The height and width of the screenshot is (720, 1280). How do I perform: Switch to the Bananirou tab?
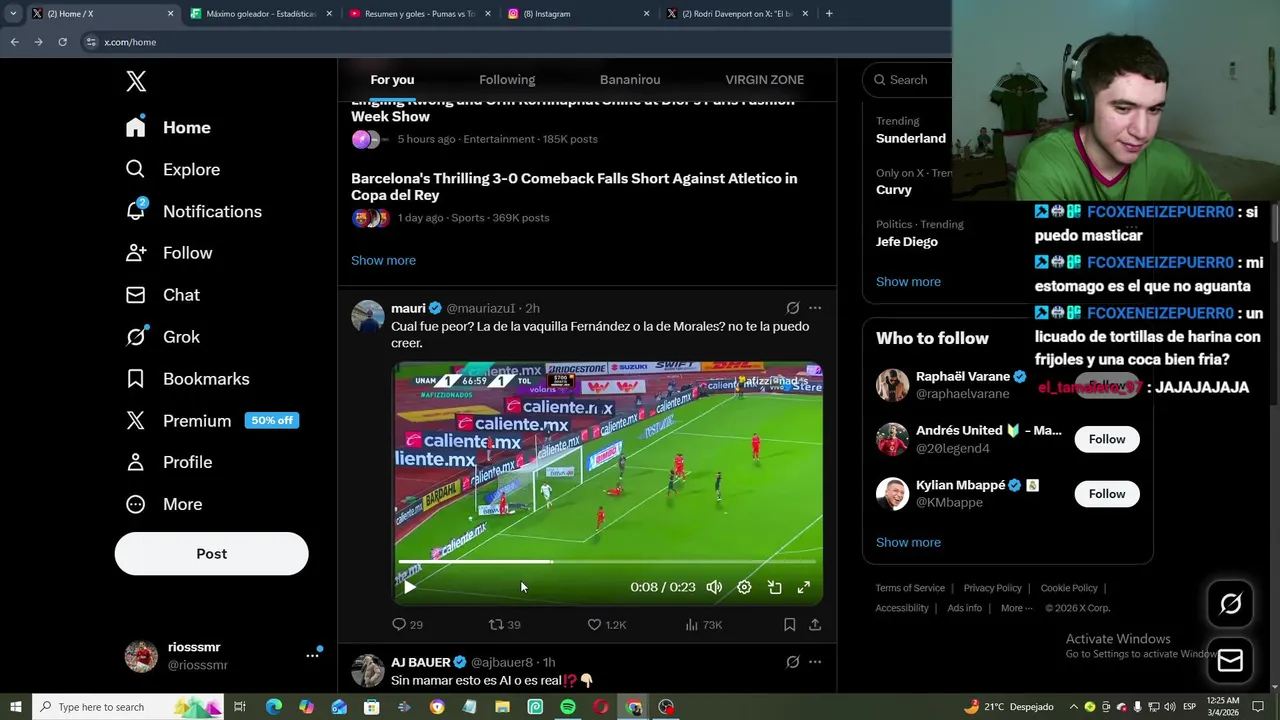(630, 80)
